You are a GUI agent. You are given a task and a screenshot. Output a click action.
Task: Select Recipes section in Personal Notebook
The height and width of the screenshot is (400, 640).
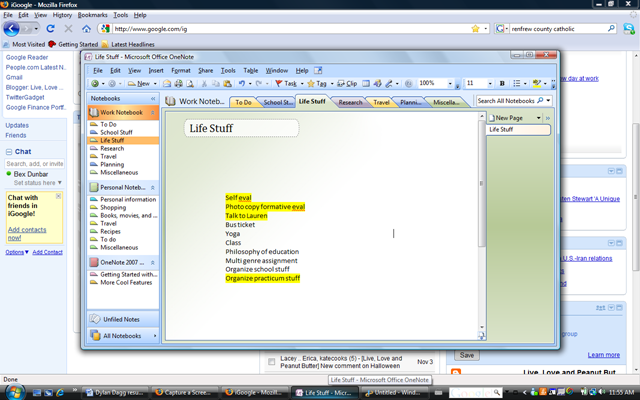(x=110, y=231)
